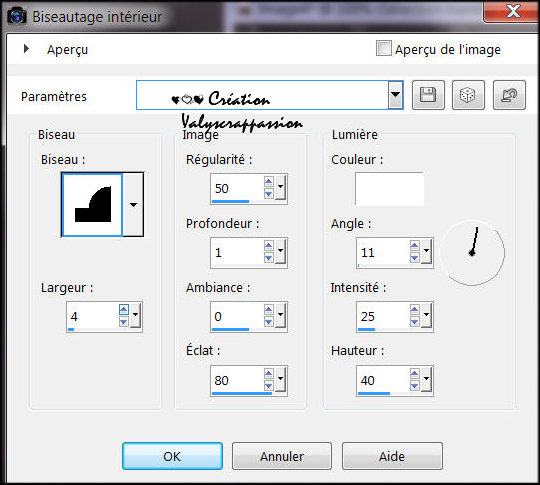Enable the Aperçu de l'image checkbox
Viewport: 540px width, 485px height.
pyautogui.click(x=384, y=48)
